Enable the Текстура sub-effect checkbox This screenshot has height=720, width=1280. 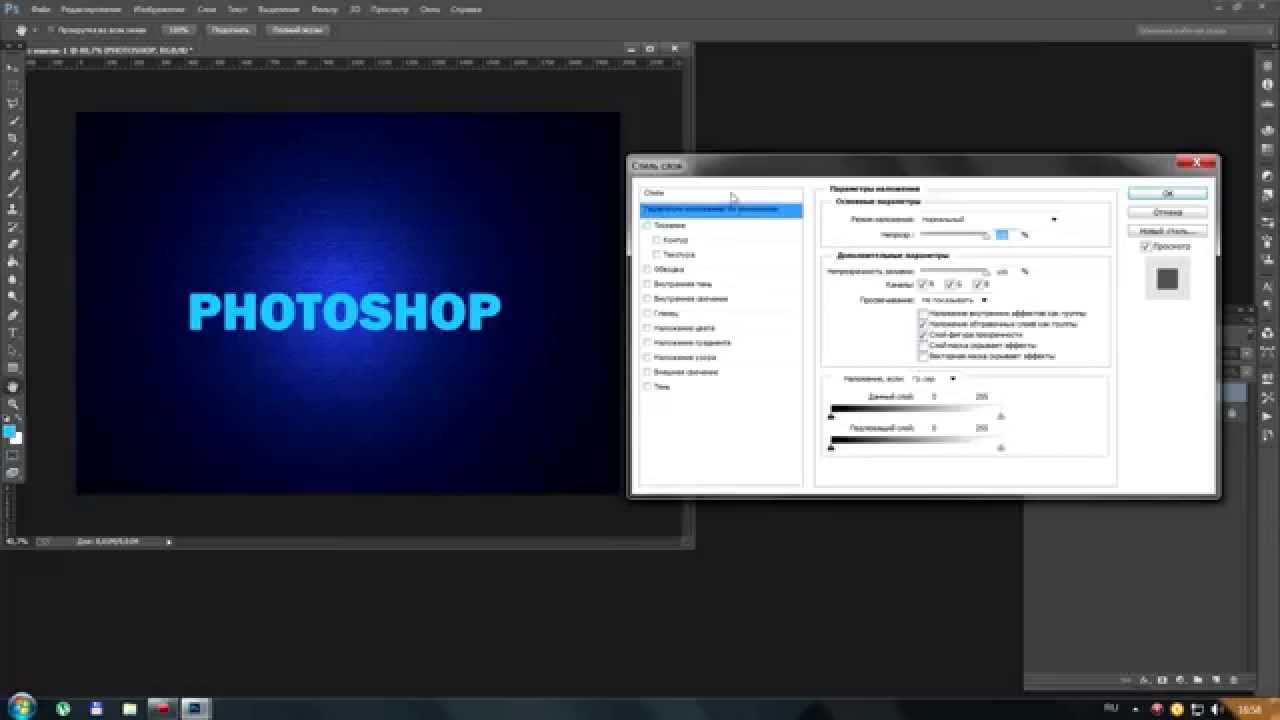[657, 255]
